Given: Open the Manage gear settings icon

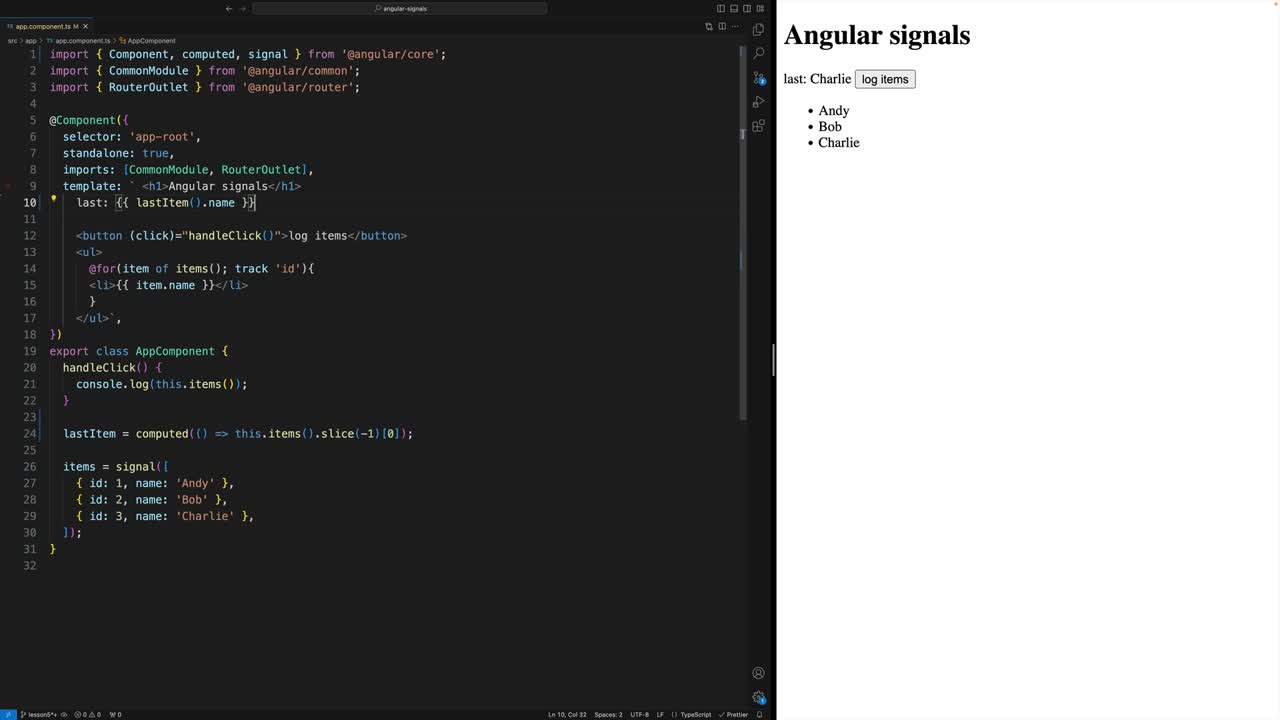Looking at the screenshot, I should [758, 697].
